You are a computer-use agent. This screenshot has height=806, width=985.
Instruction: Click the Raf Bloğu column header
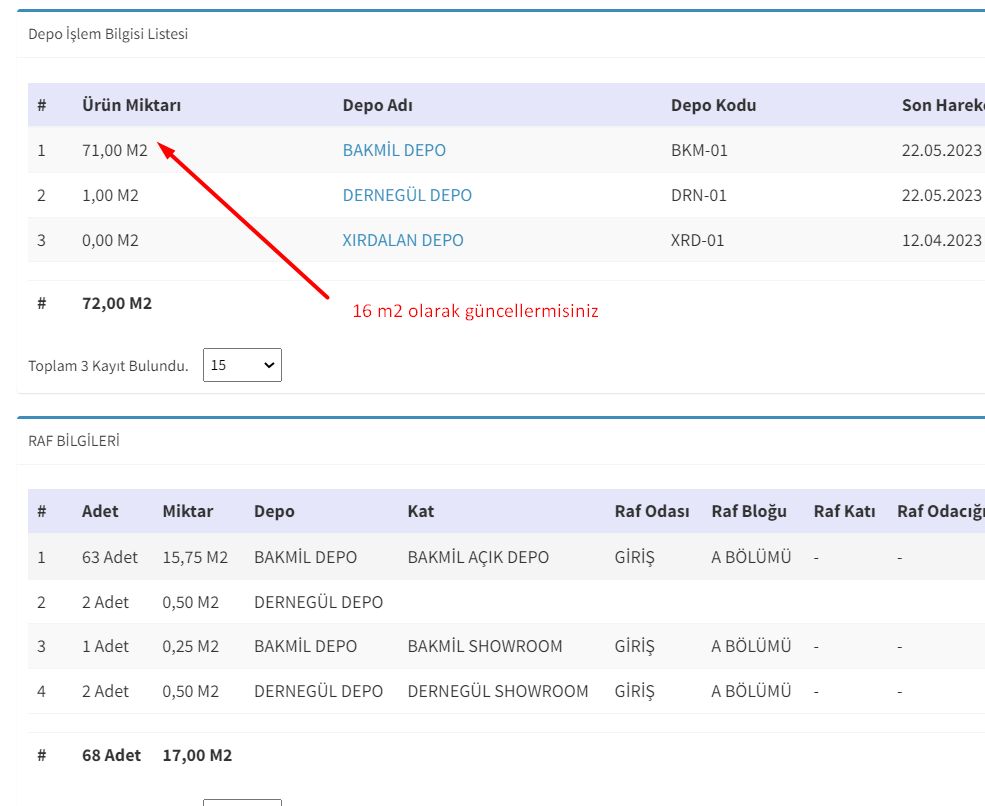(x=749, y=512)
